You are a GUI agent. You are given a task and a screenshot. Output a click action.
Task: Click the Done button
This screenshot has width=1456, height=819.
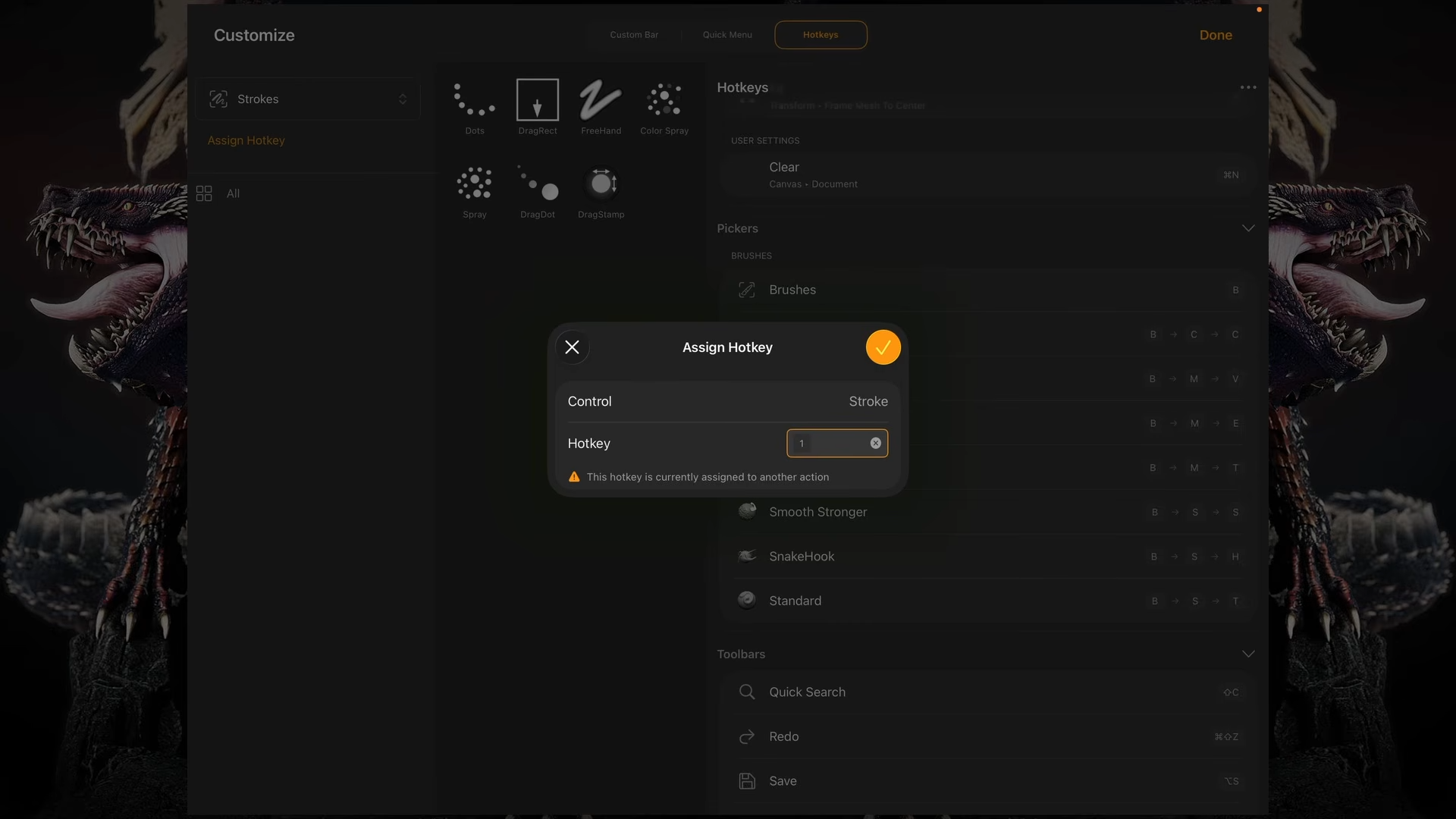tap(1215, 35)
